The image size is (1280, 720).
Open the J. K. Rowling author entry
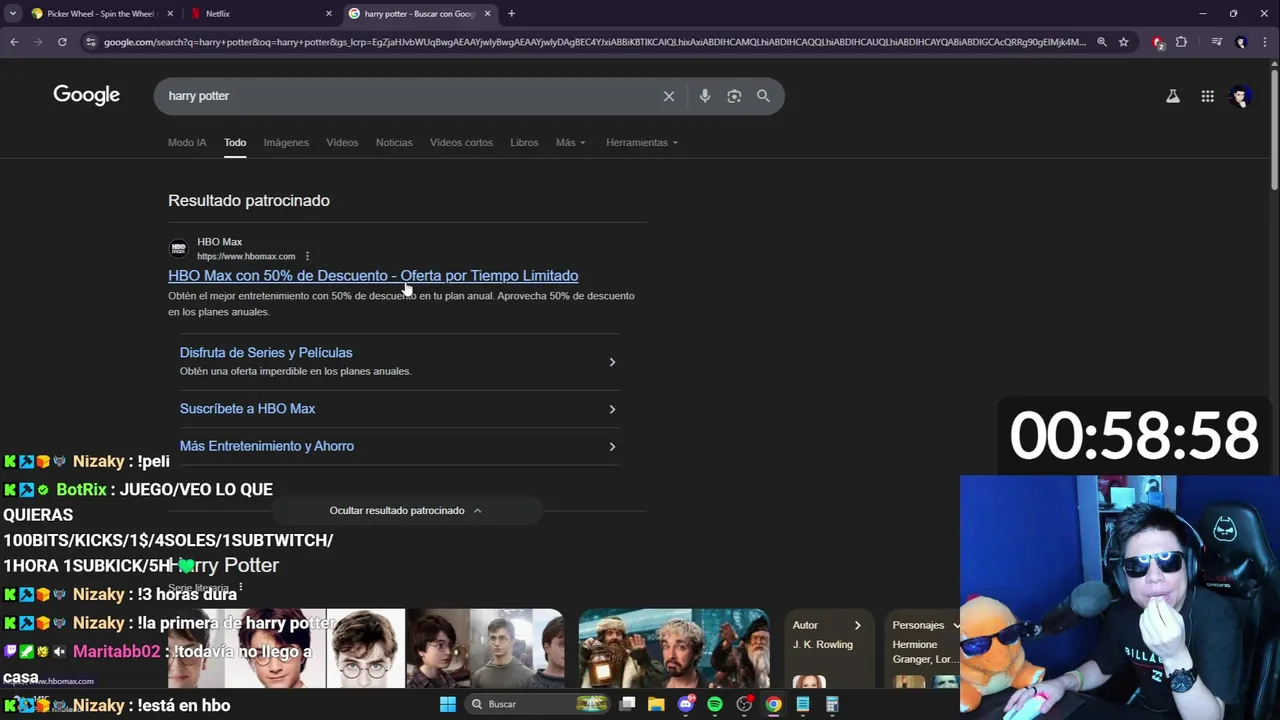pyautogui.click(x=823, y=644)
